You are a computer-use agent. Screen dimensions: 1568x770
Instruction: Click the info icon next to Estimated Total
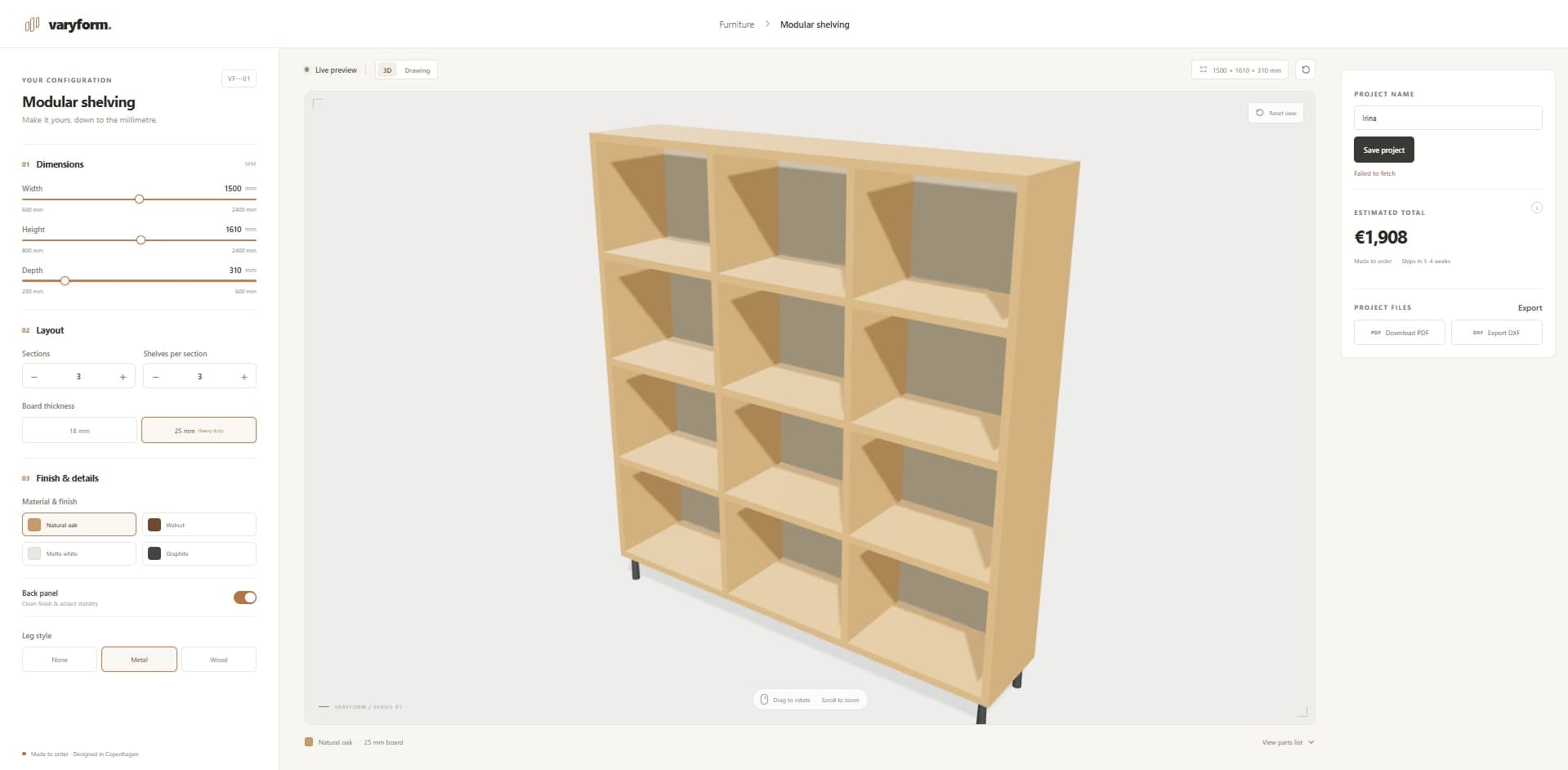(x=1536, y=208)
